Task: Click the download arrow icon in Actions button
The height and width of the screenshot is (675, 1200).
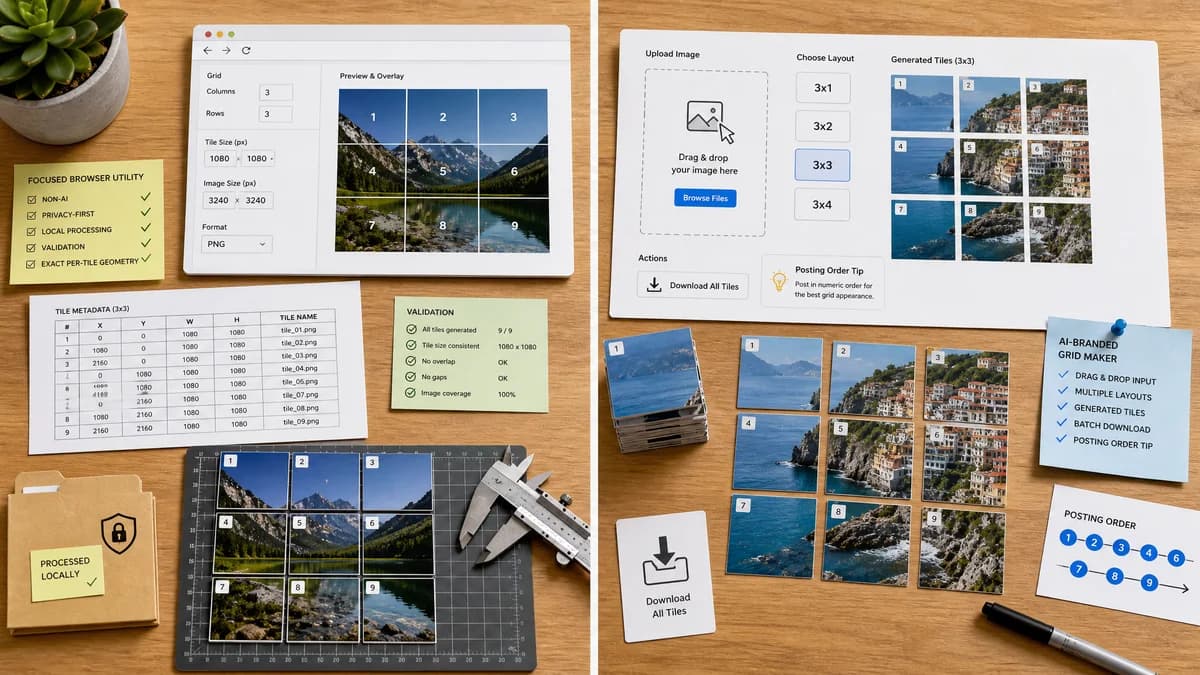Action: point(654,285)
